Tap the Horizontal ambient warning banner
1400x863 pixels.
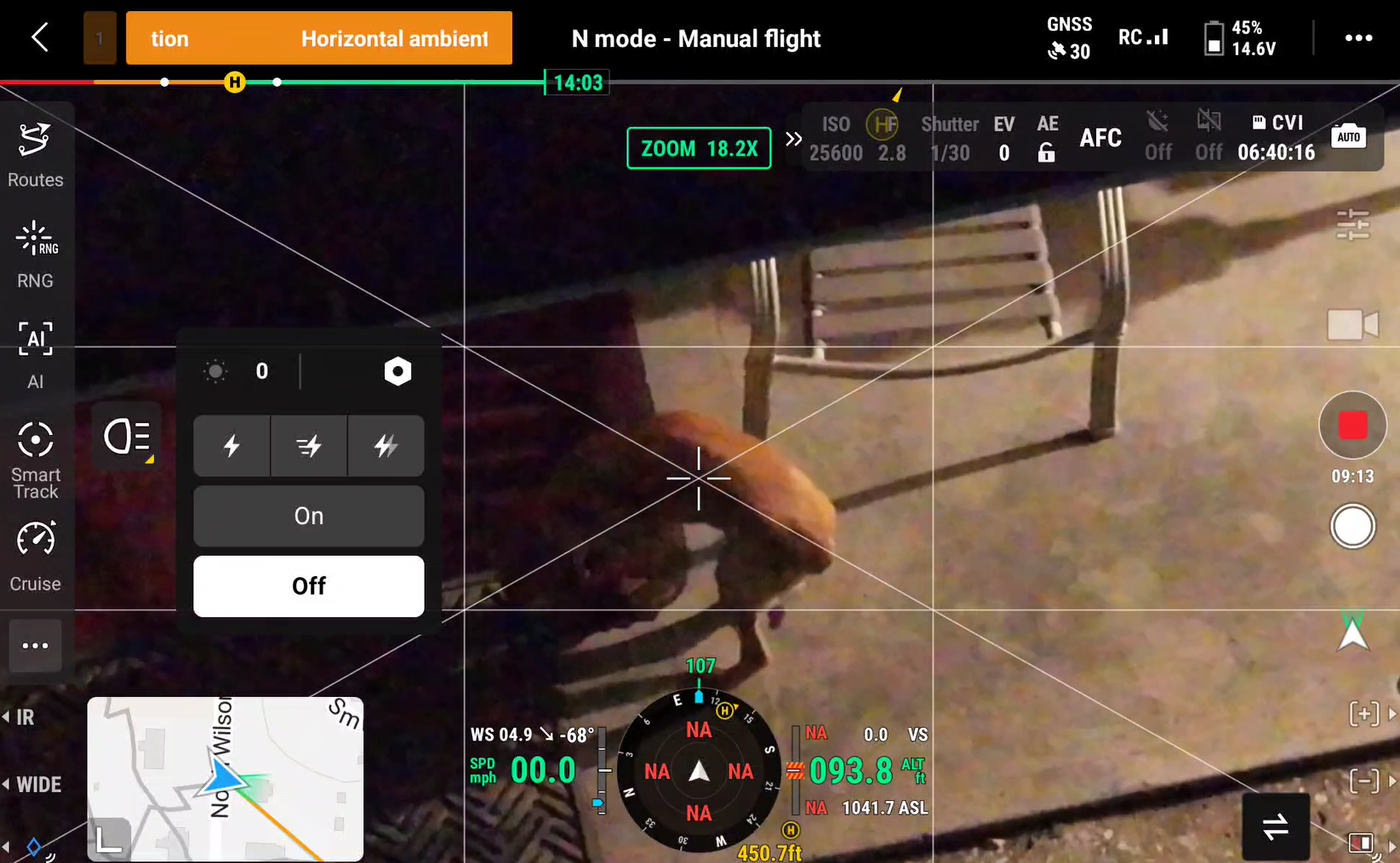tap(319, 38)
